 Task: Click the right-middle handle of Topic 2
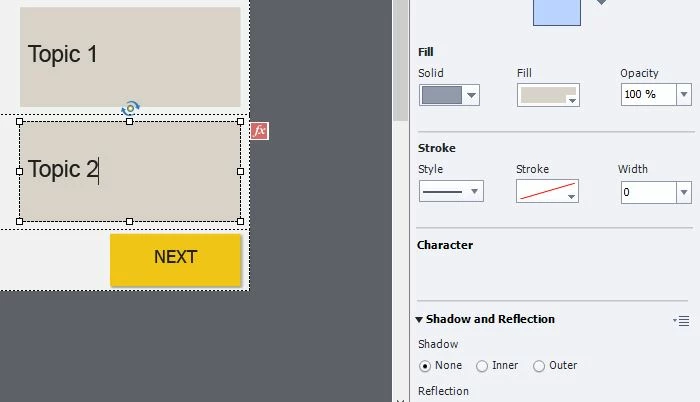point(241,172)
